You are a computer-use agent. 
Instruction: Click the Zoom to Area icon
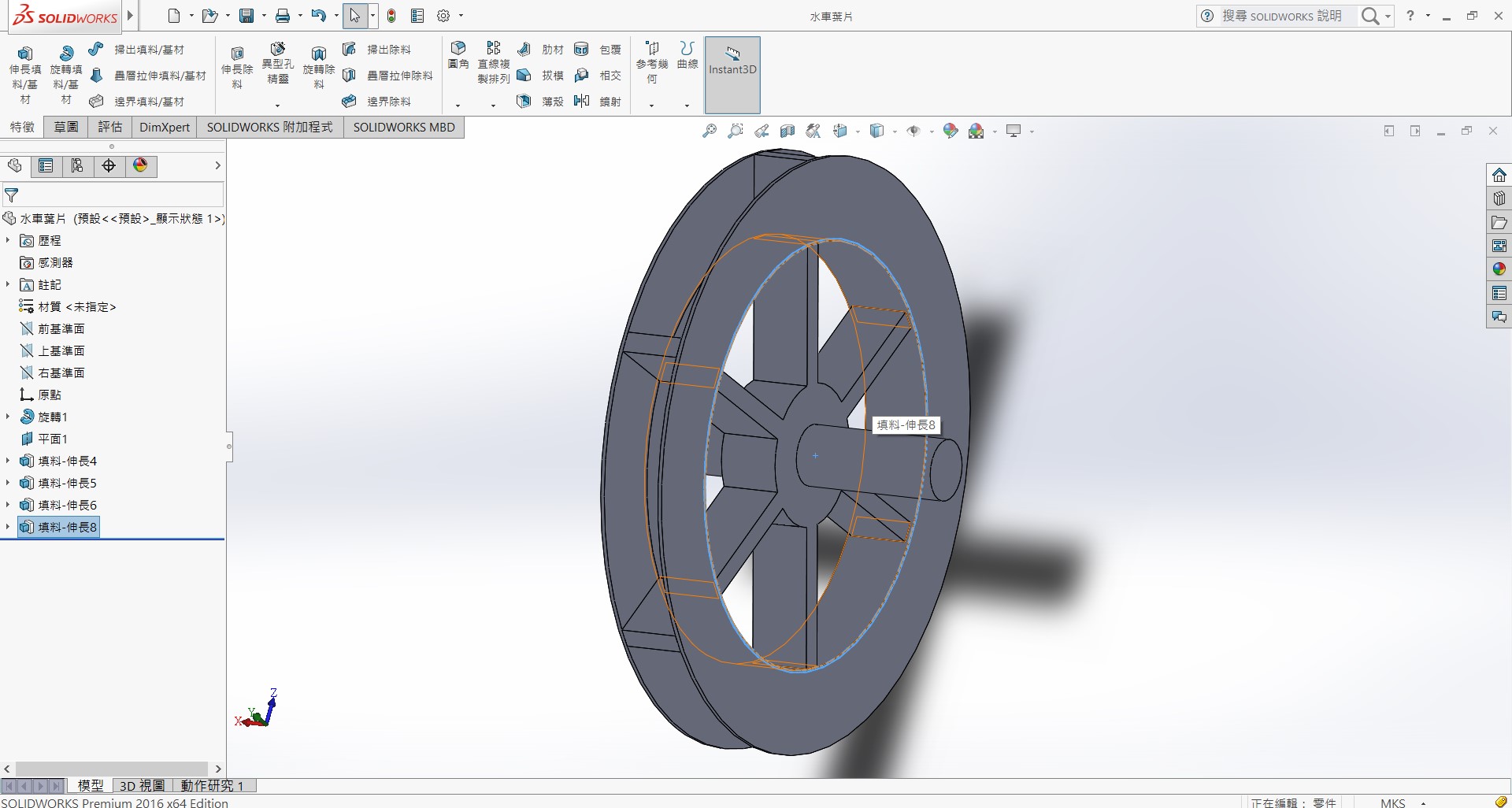tap(736, 132)
